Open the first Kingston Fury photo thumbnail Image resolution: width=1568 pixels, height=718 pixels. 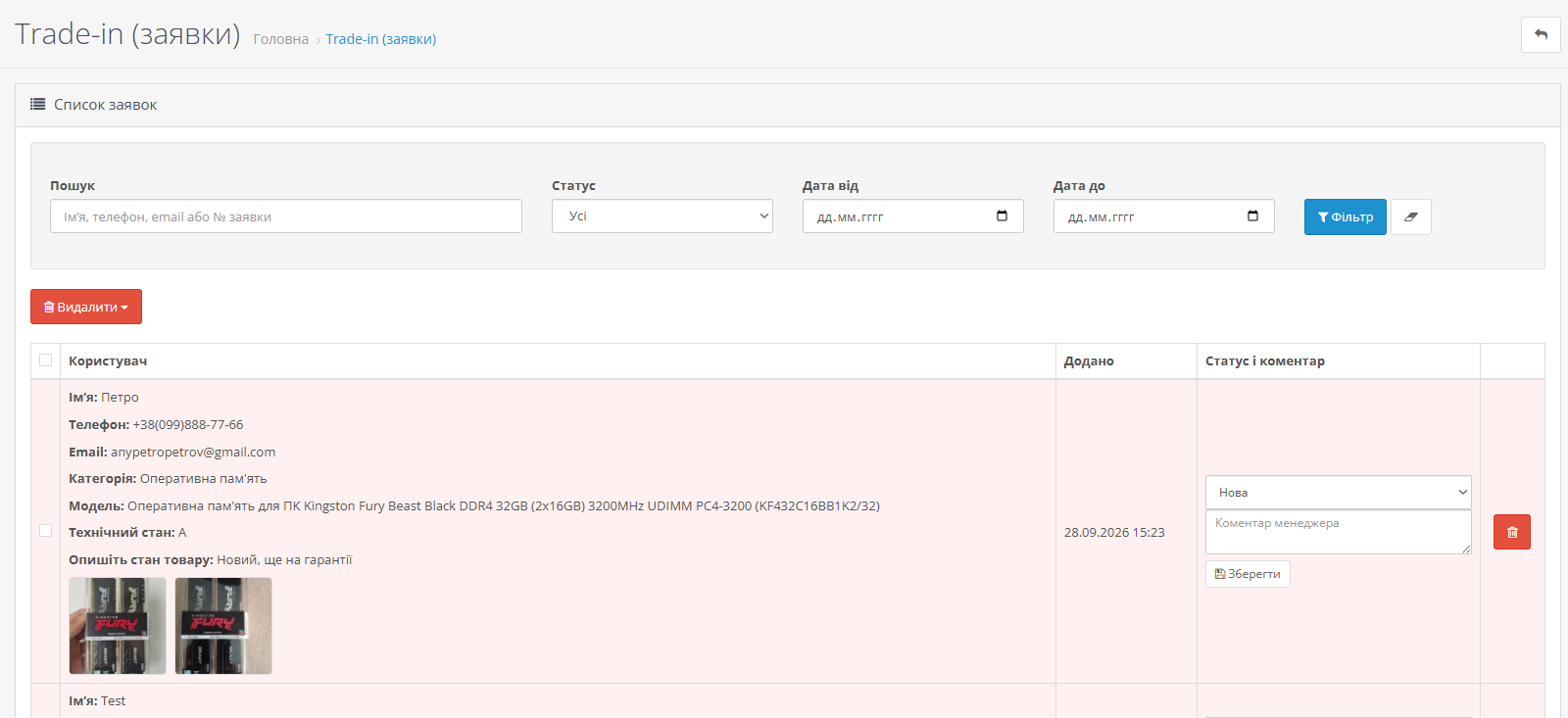tap(118, 626)
